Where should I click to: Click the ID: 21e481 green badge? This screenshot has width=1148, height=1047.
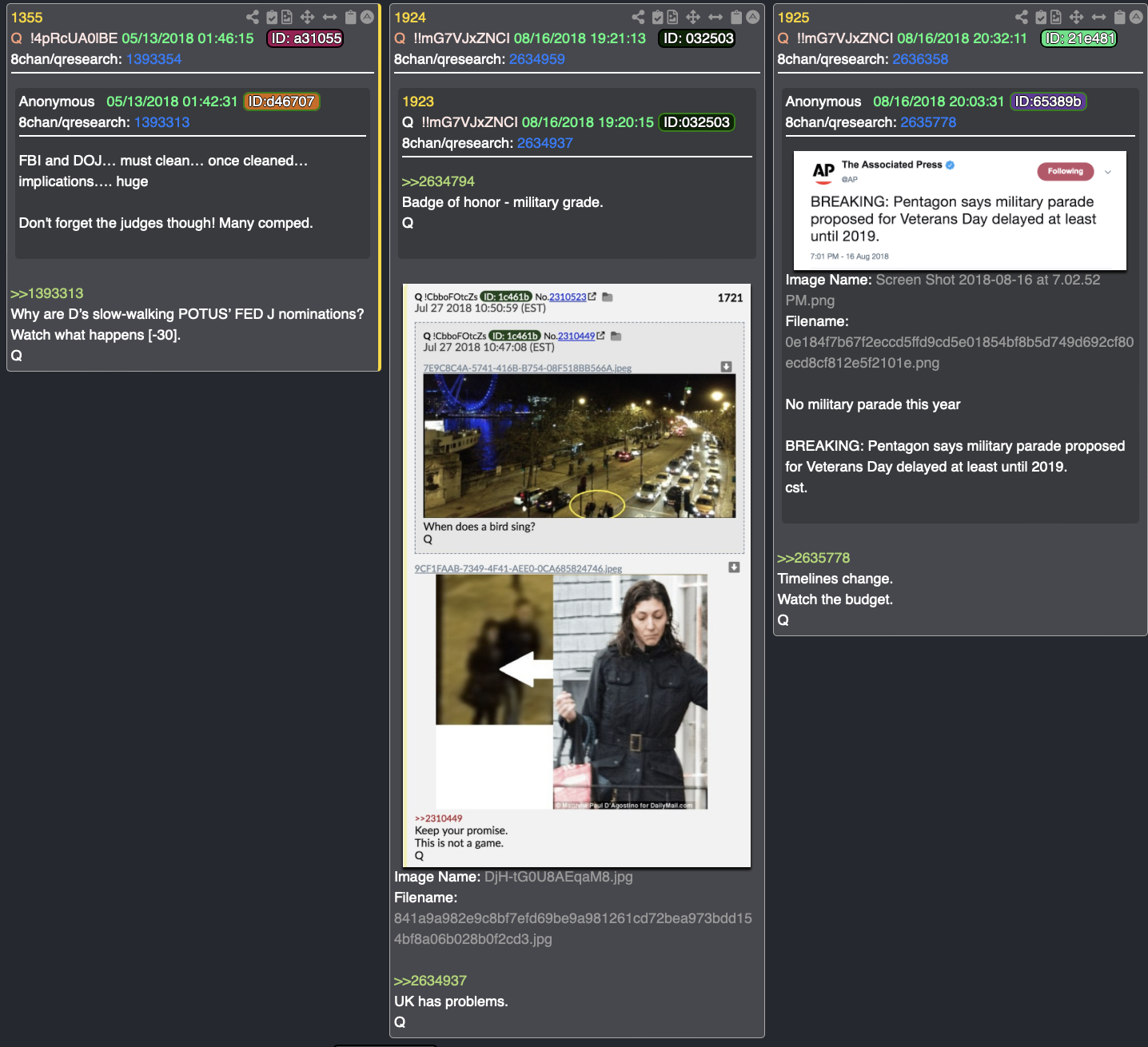[1079, 38]
